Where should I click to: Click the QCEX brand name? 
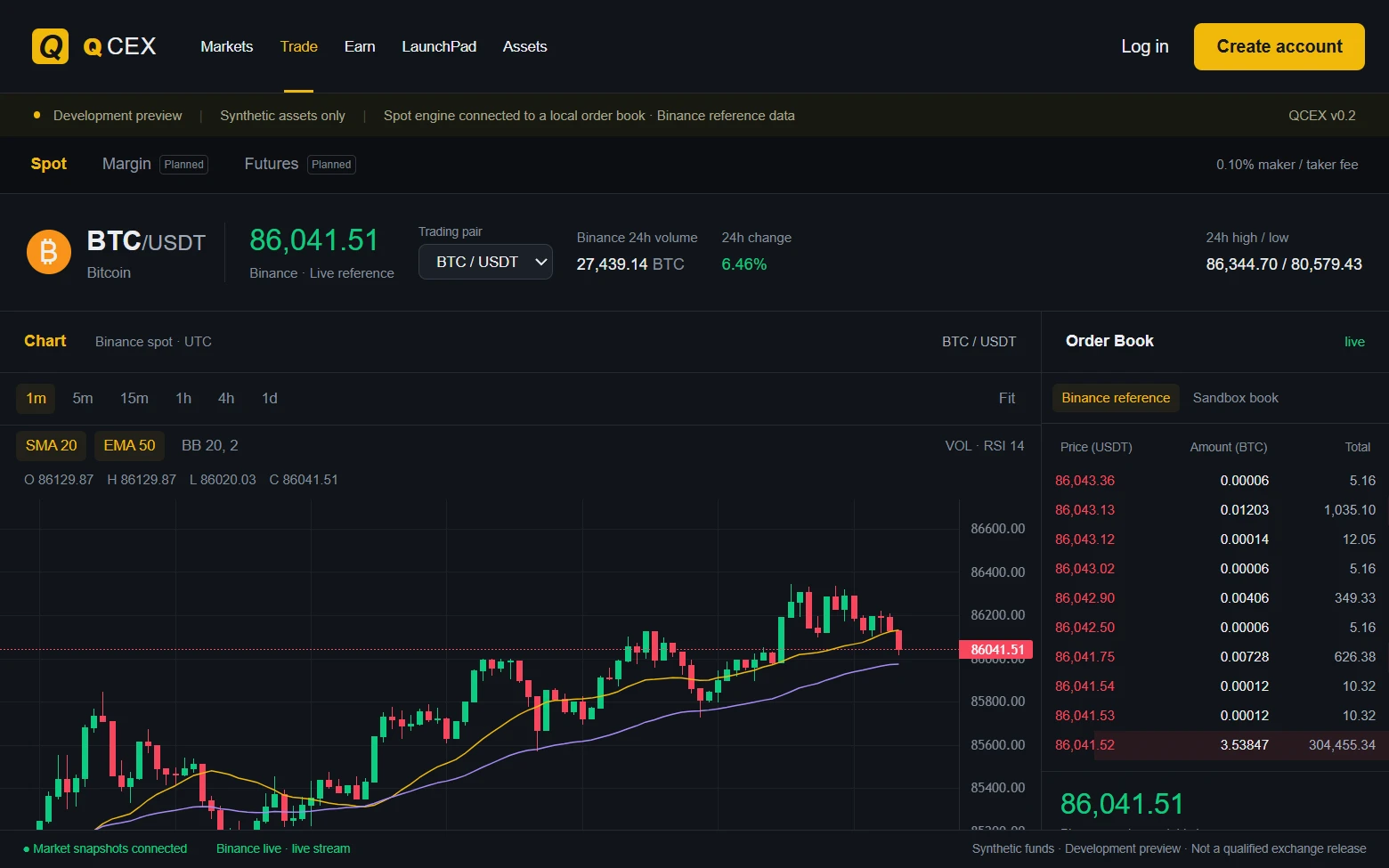[119, 46]
